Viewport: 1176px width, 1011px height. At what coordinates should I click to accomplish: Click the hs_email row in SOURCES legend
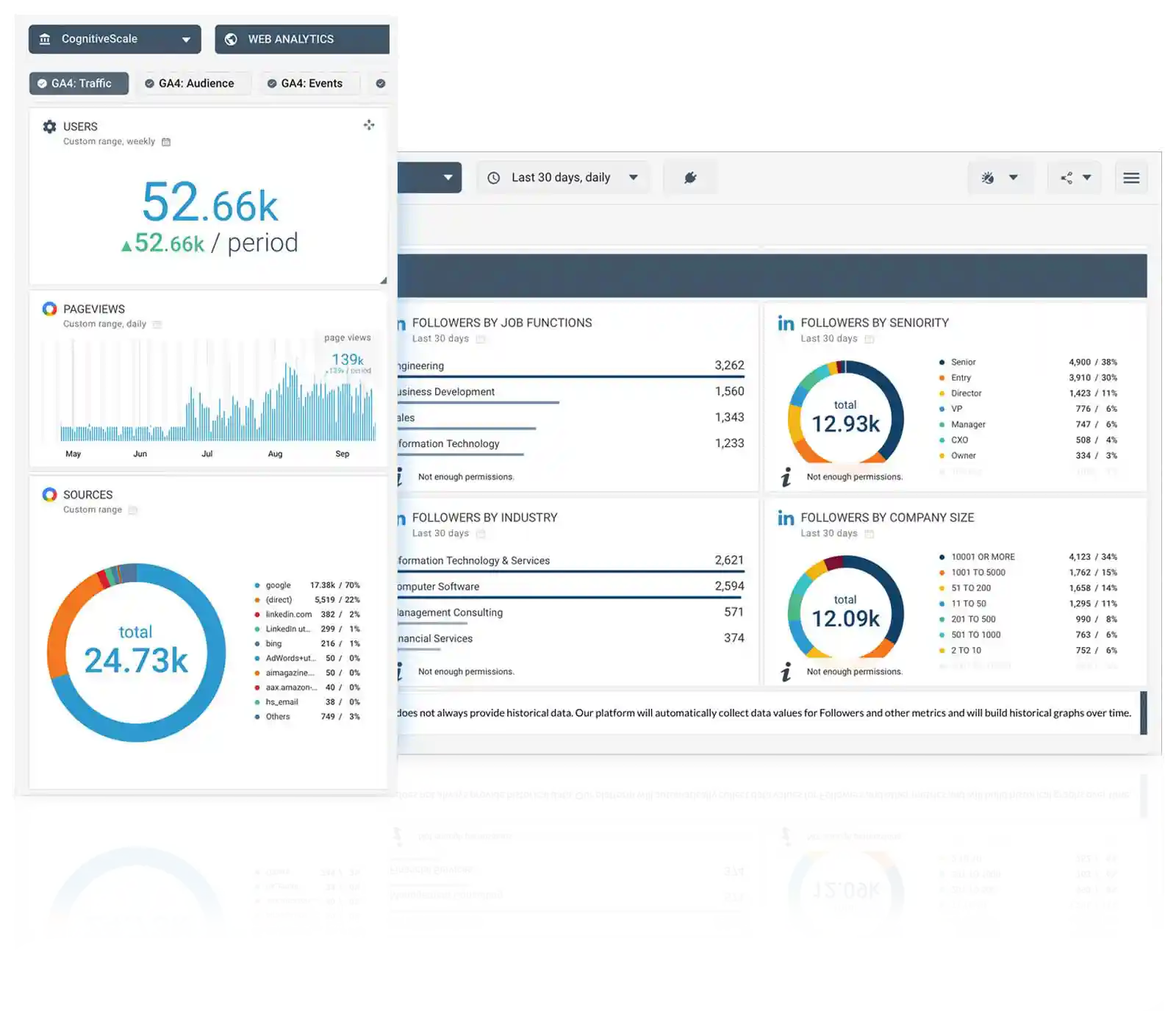(x=307, y=701)
